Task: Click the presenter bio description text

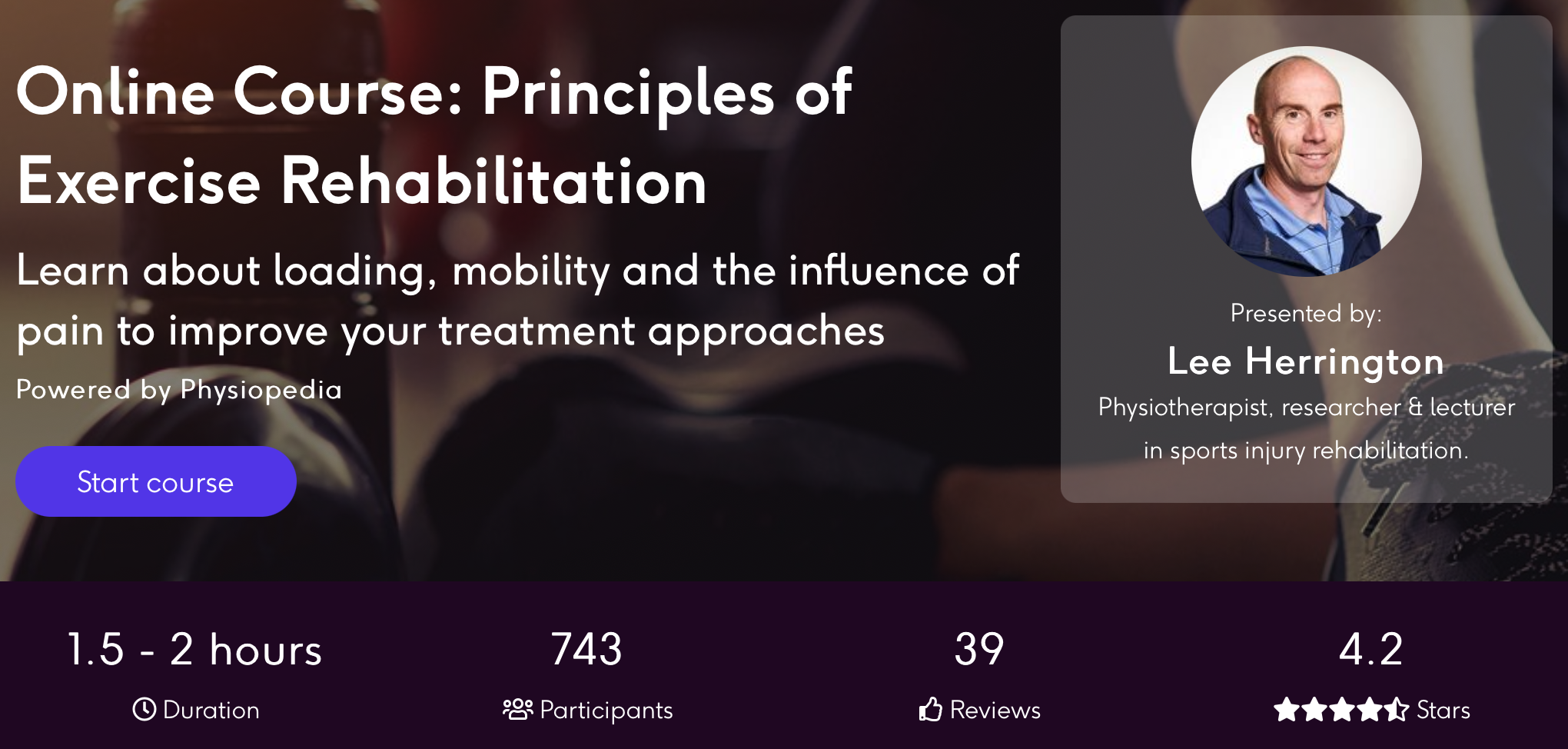Action: [x=1306, y=428]
